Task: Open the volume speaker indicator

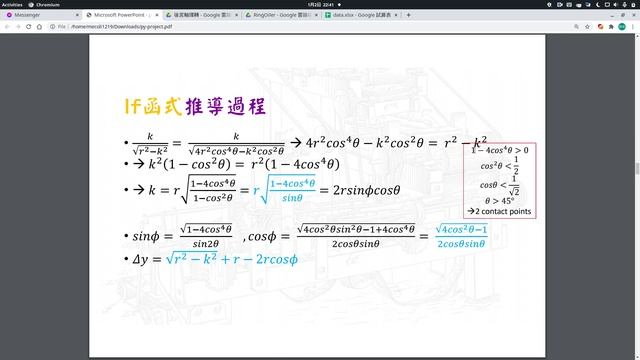Action: pyautogui.click(x=616, y=4)
